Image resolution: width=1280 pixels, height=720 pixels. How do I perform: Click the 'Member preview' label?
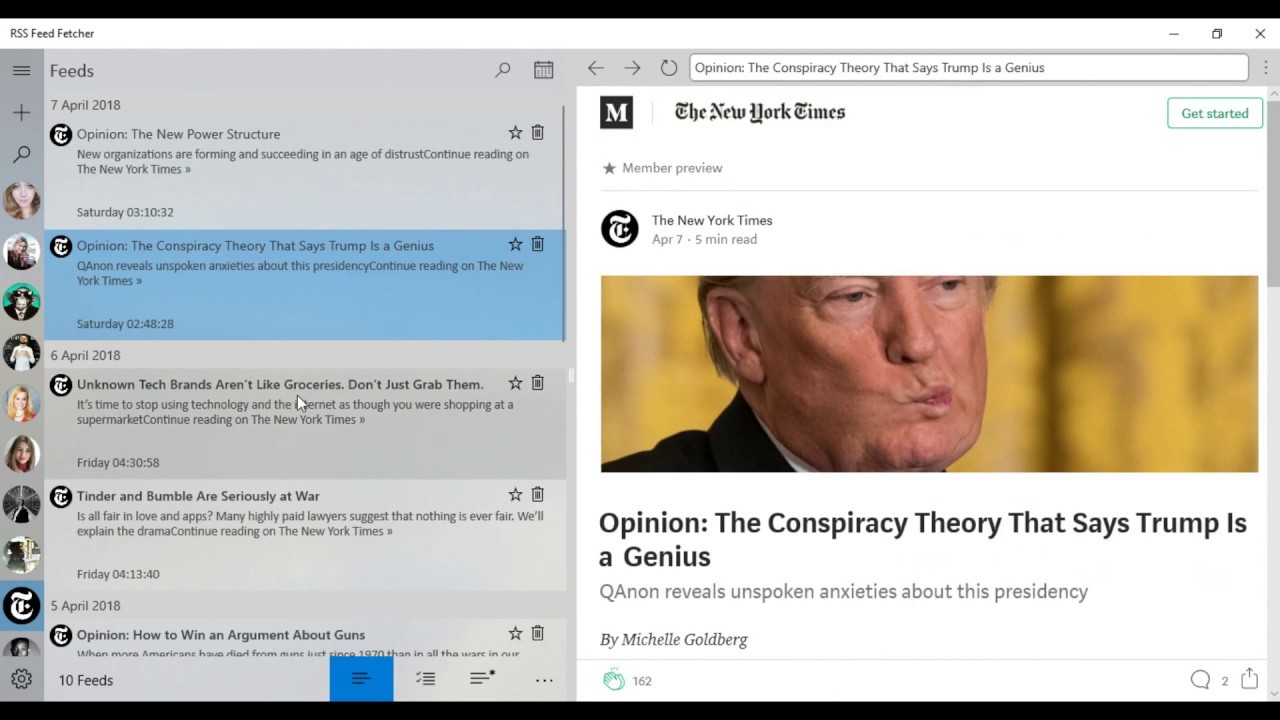point(672,168)
